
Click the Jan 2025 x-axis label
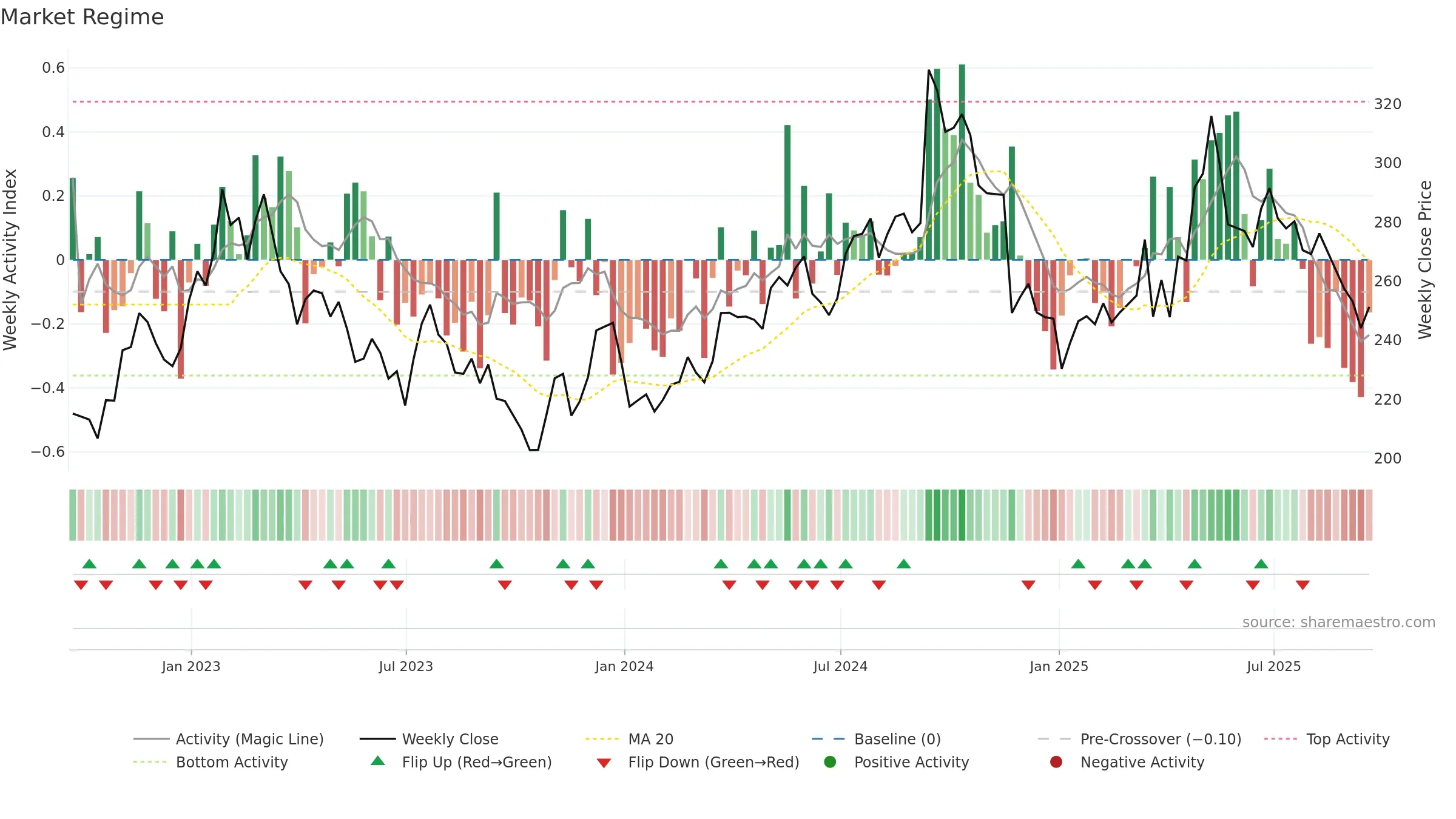point(1059,666)
